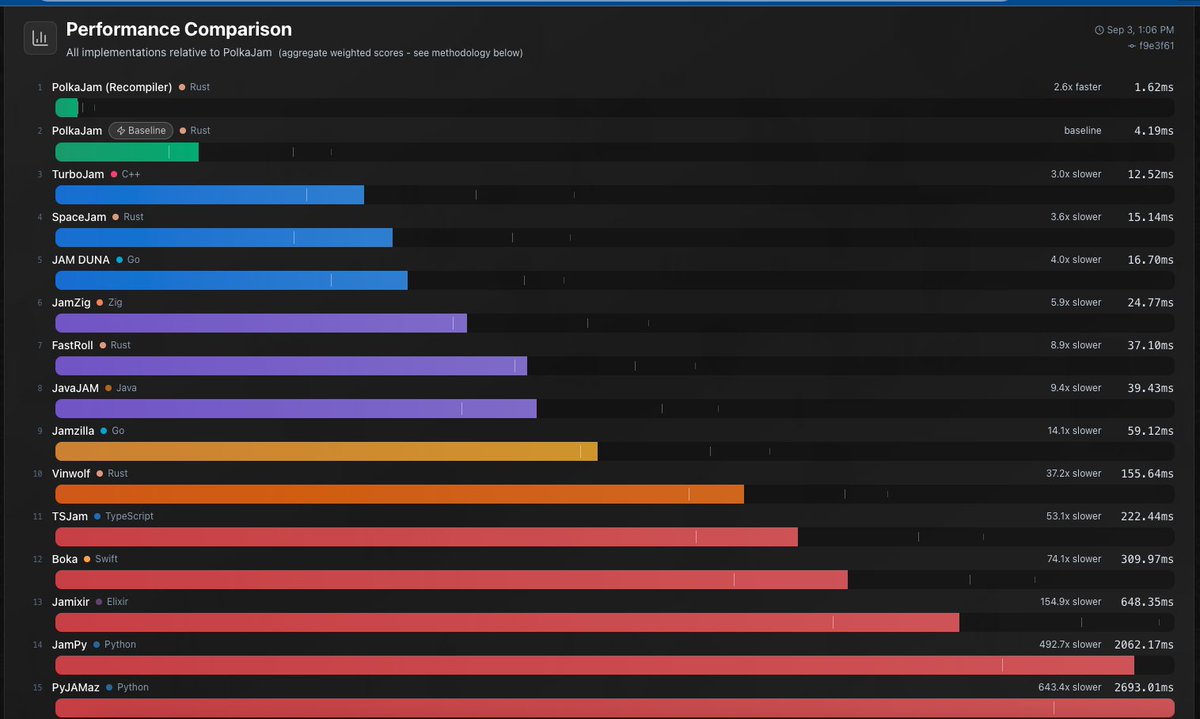Click the f9e3f61 commit hash link
The image size is (1200, 719).
click(1156, 45)
